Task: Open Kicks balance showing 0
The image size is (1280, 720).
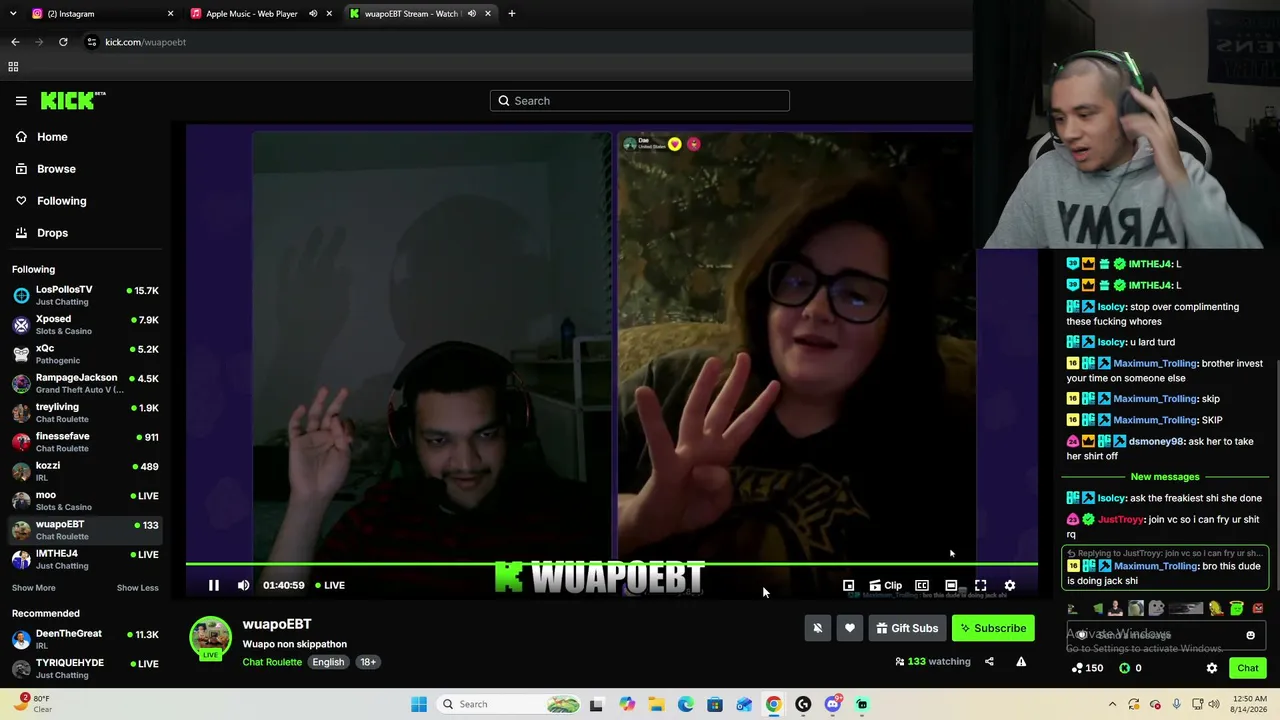Action: pos(1130,668)
